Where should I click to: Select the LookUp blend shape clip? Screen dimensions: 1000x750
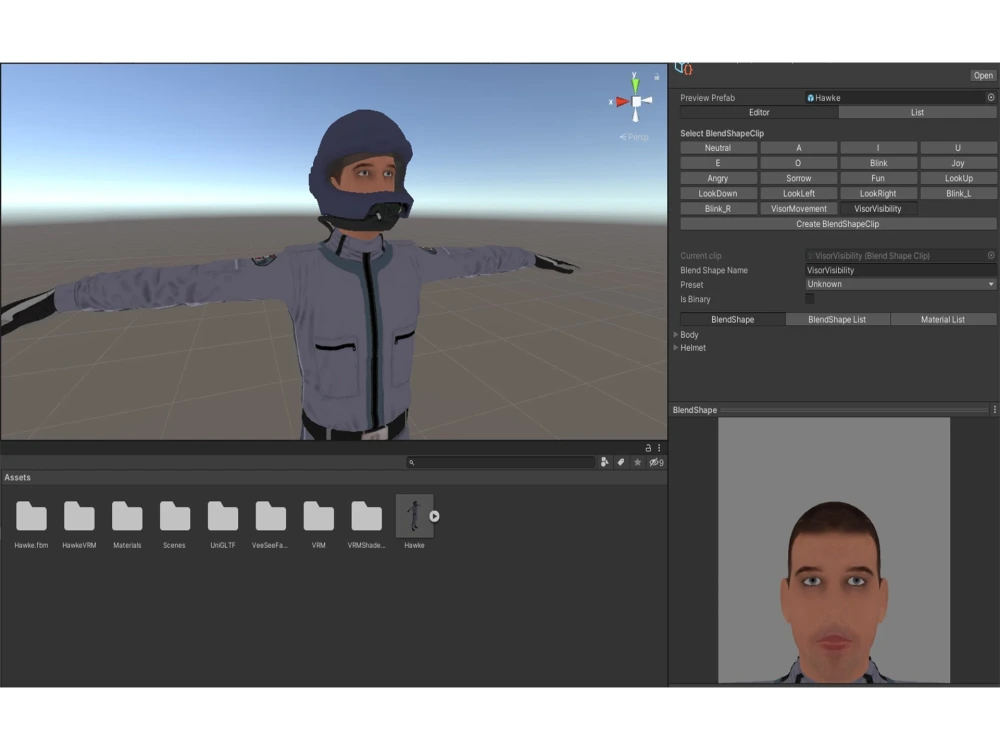pyautogui.click(x=958, y=178)
